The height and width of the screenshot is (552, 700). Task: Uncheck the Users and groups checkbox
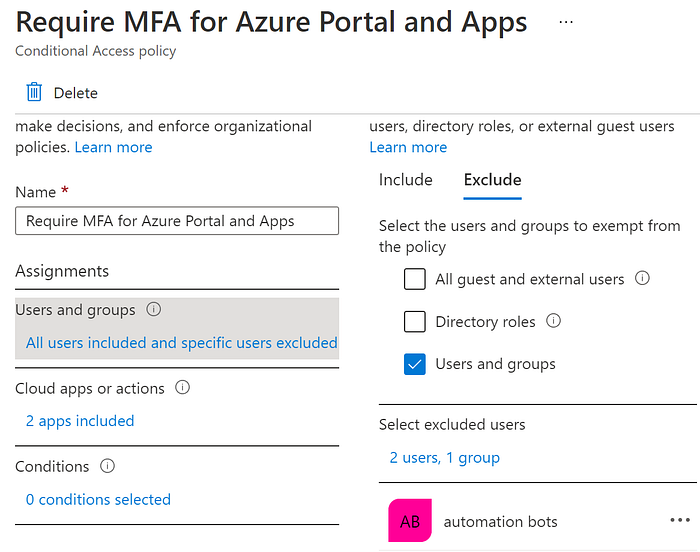pyautogui.click(x=415, y=364)
